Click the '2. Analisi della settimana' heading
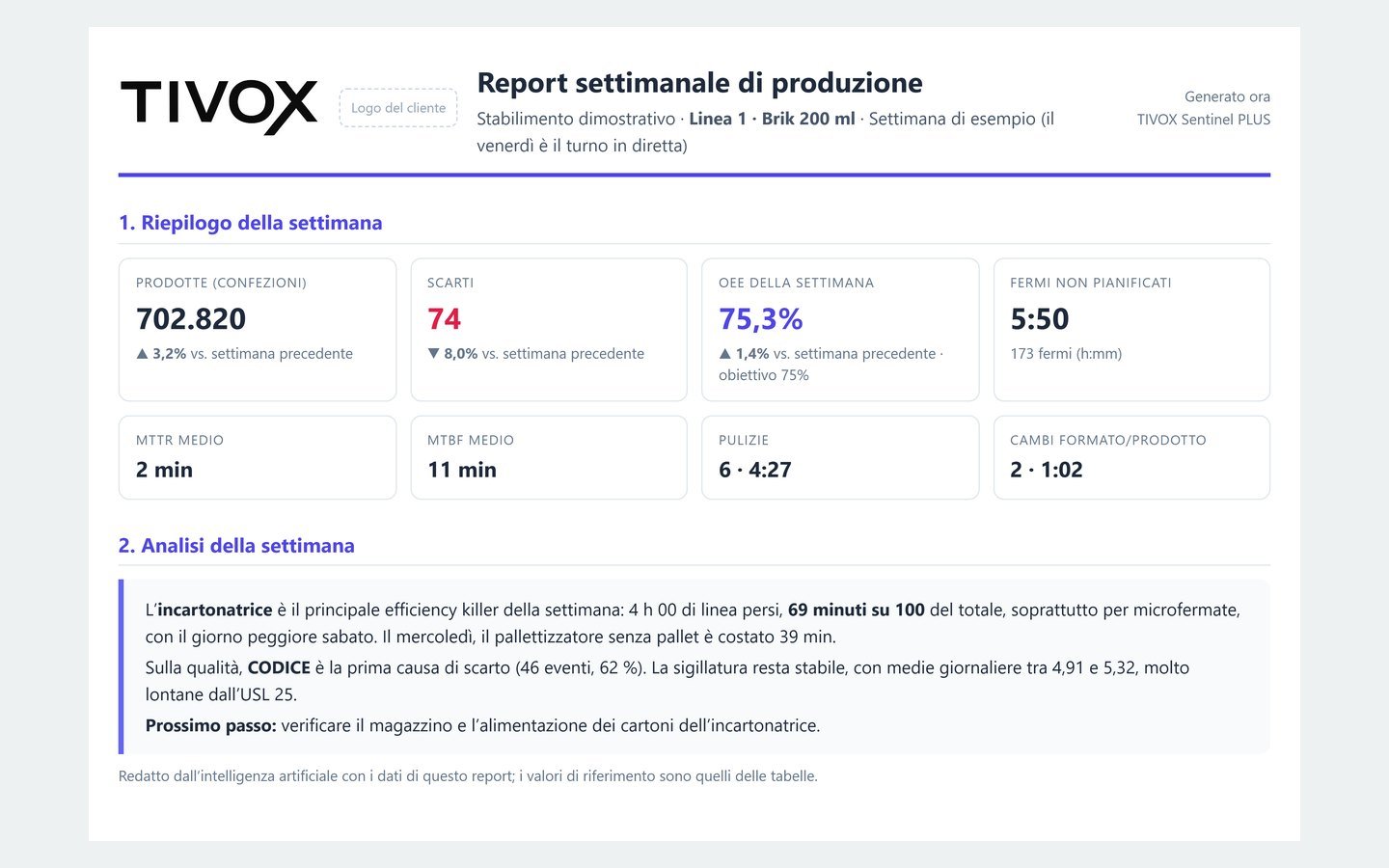Image resolution: width=1389 pixels, height=868 pixels. 236,546
